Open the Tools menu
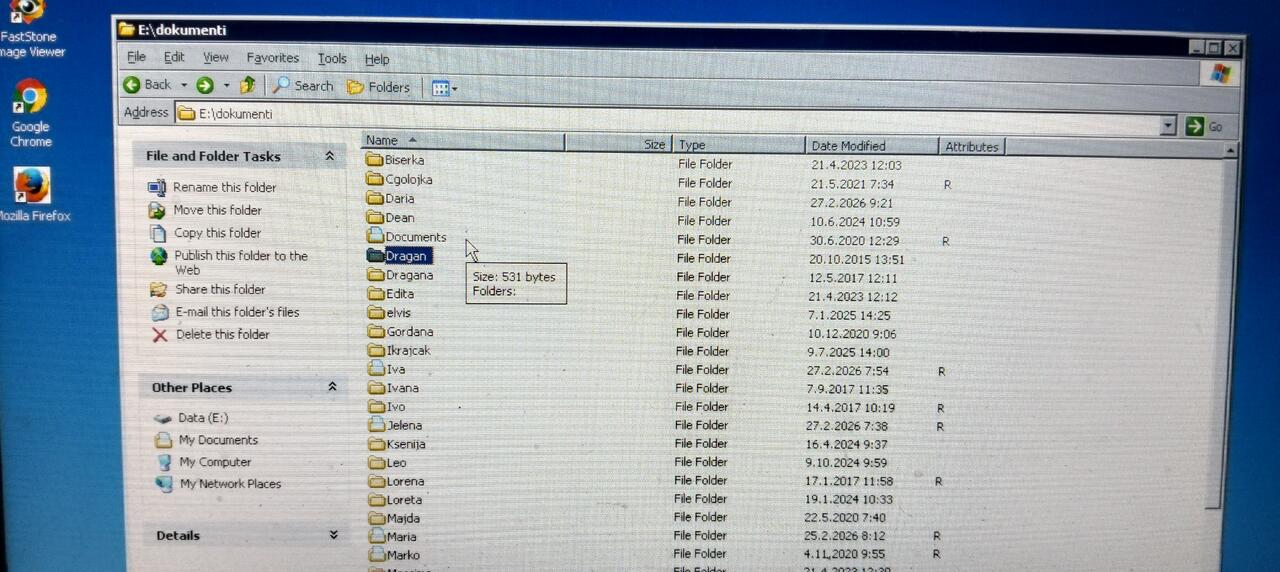The image size is (1280, 572). pos(332,59)
